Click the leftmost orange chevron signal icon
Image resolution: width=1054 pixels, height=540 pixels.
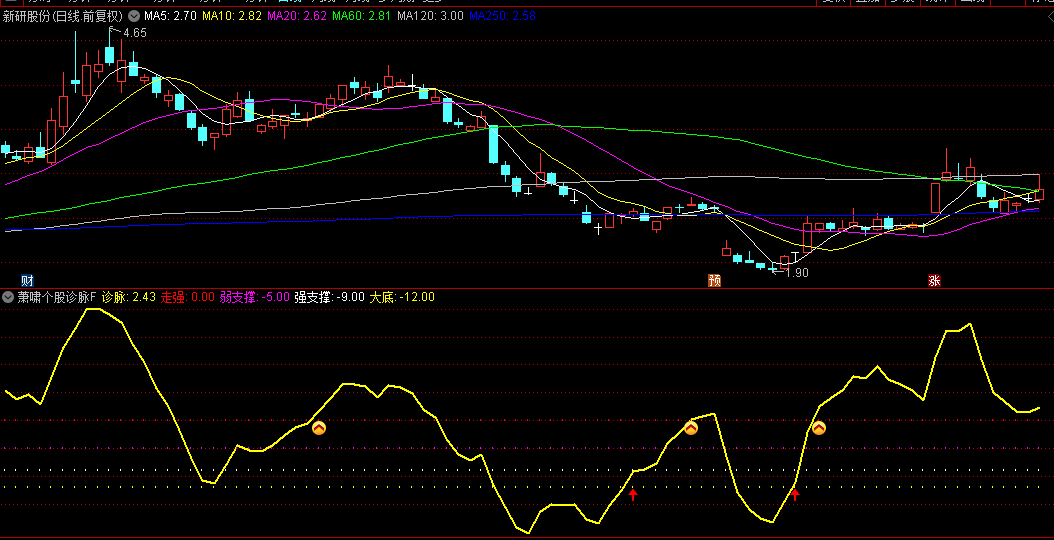[x=319, y=428]
